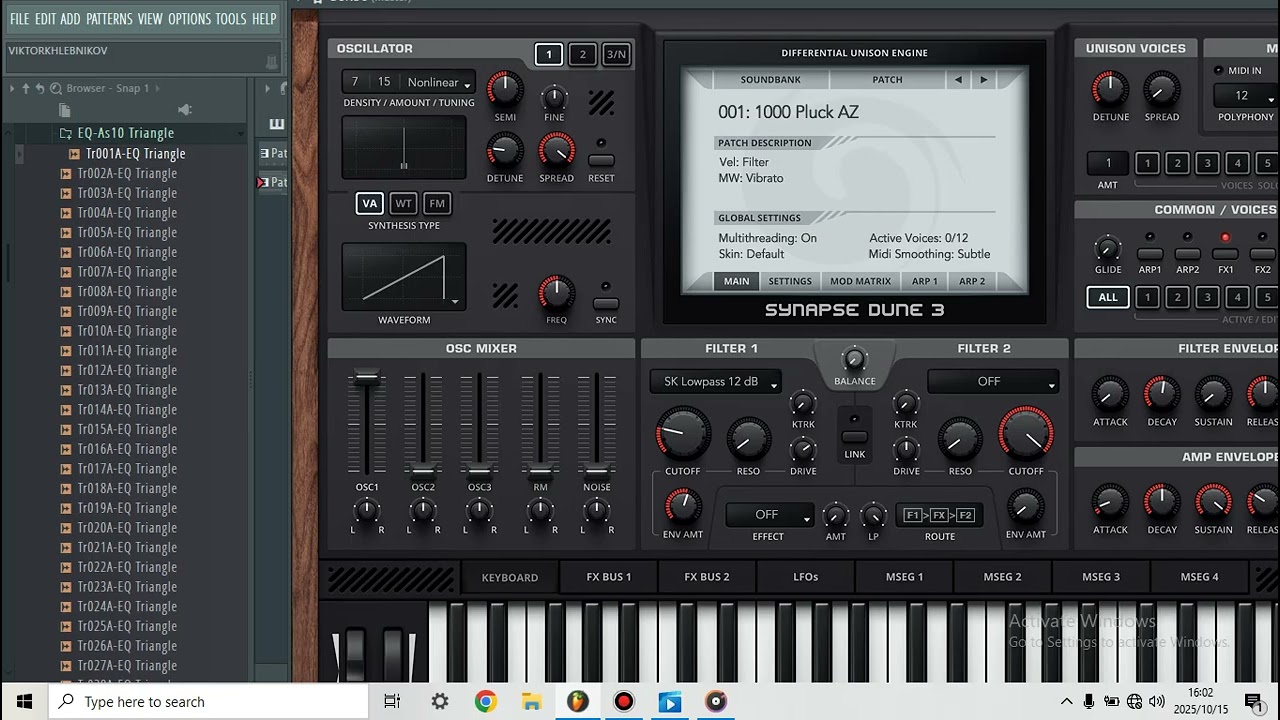Open the VIEW menu
The width and height of the screenshot is (1280, 720).
(x=150, y=19)
